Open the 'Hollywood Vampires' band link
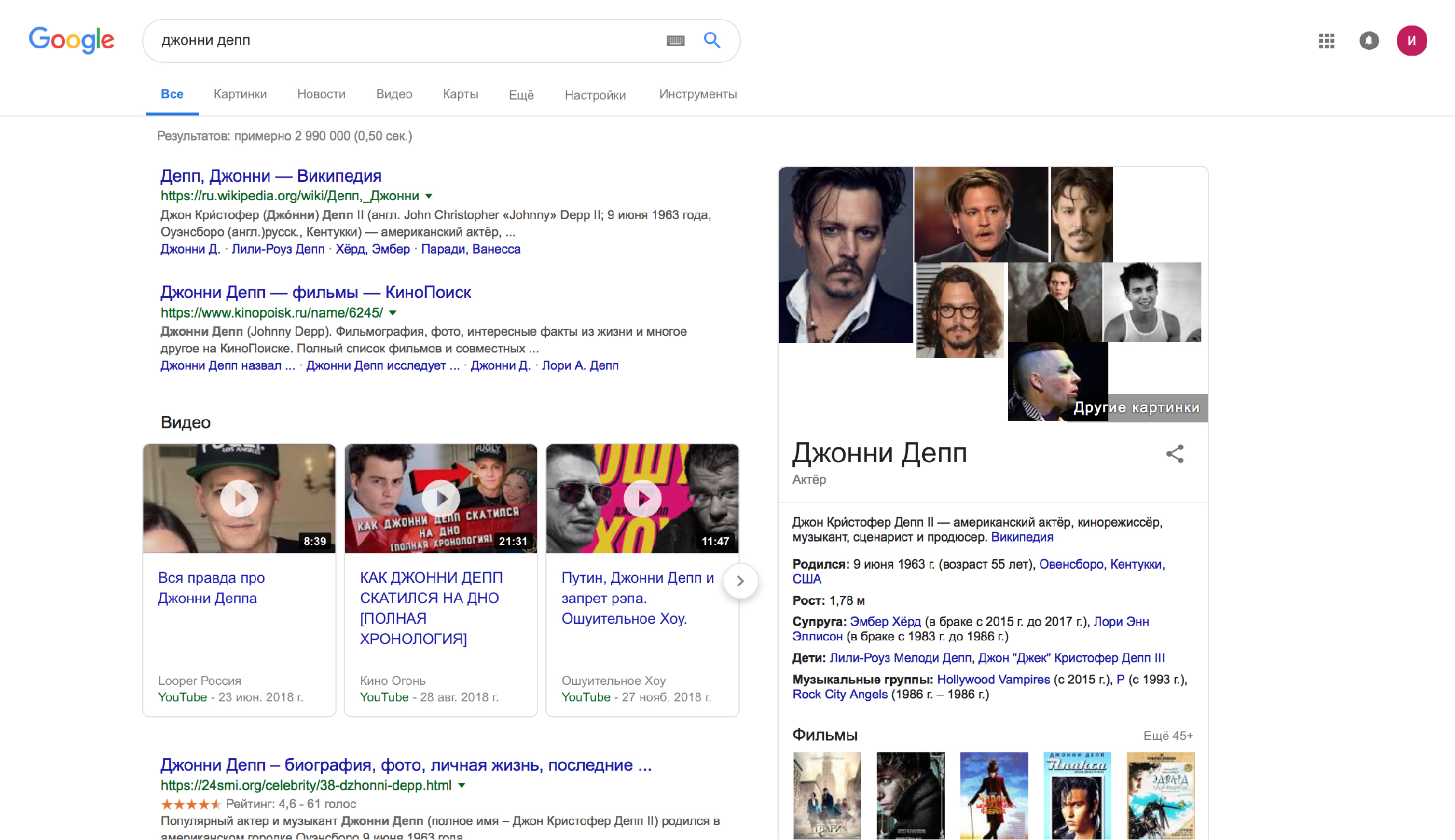Screen dimensions: 1455x840 coord(993,679)
